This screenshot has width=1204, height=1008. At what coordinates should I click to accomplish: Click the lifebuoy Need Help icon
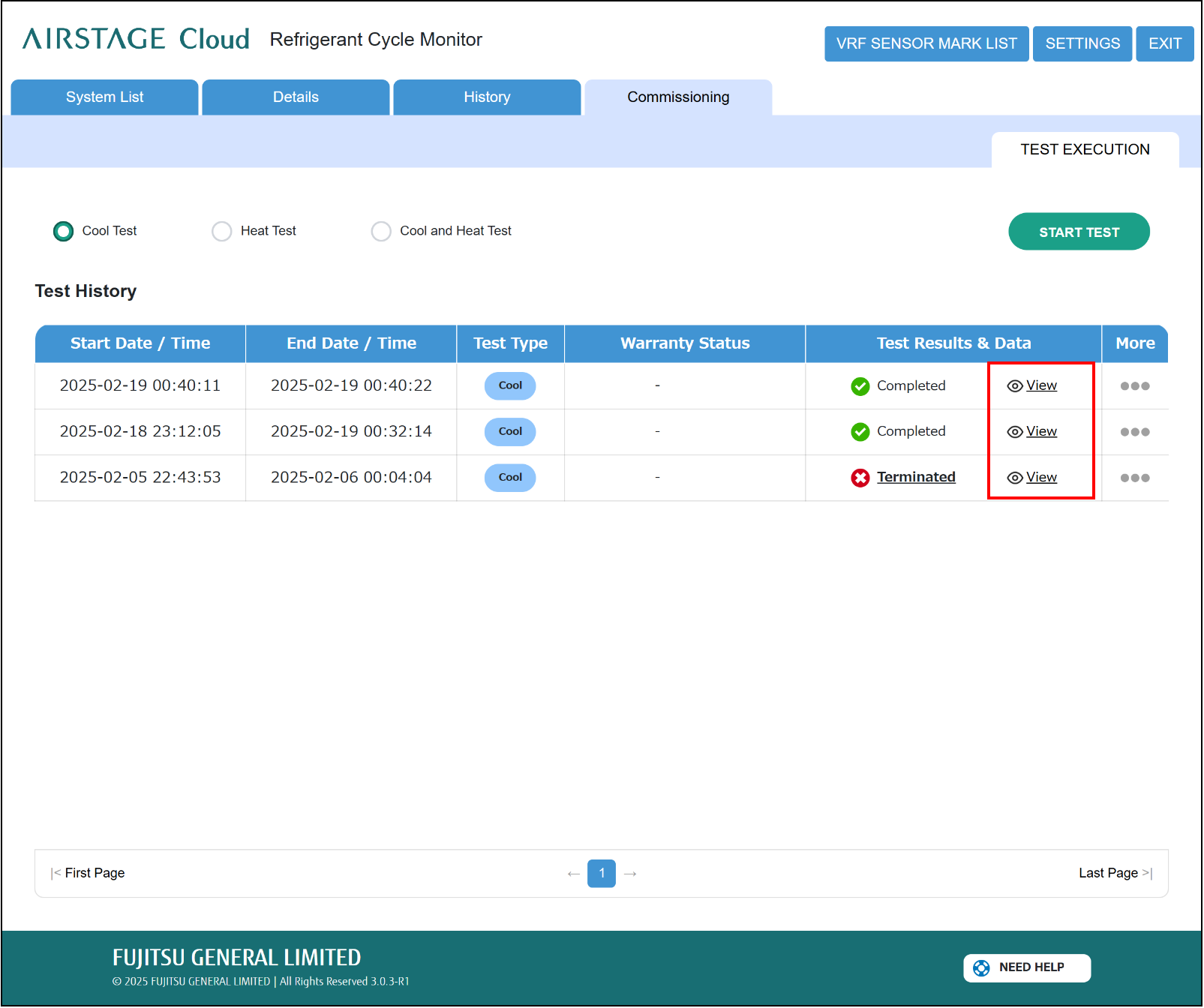(x=980, y=968)
